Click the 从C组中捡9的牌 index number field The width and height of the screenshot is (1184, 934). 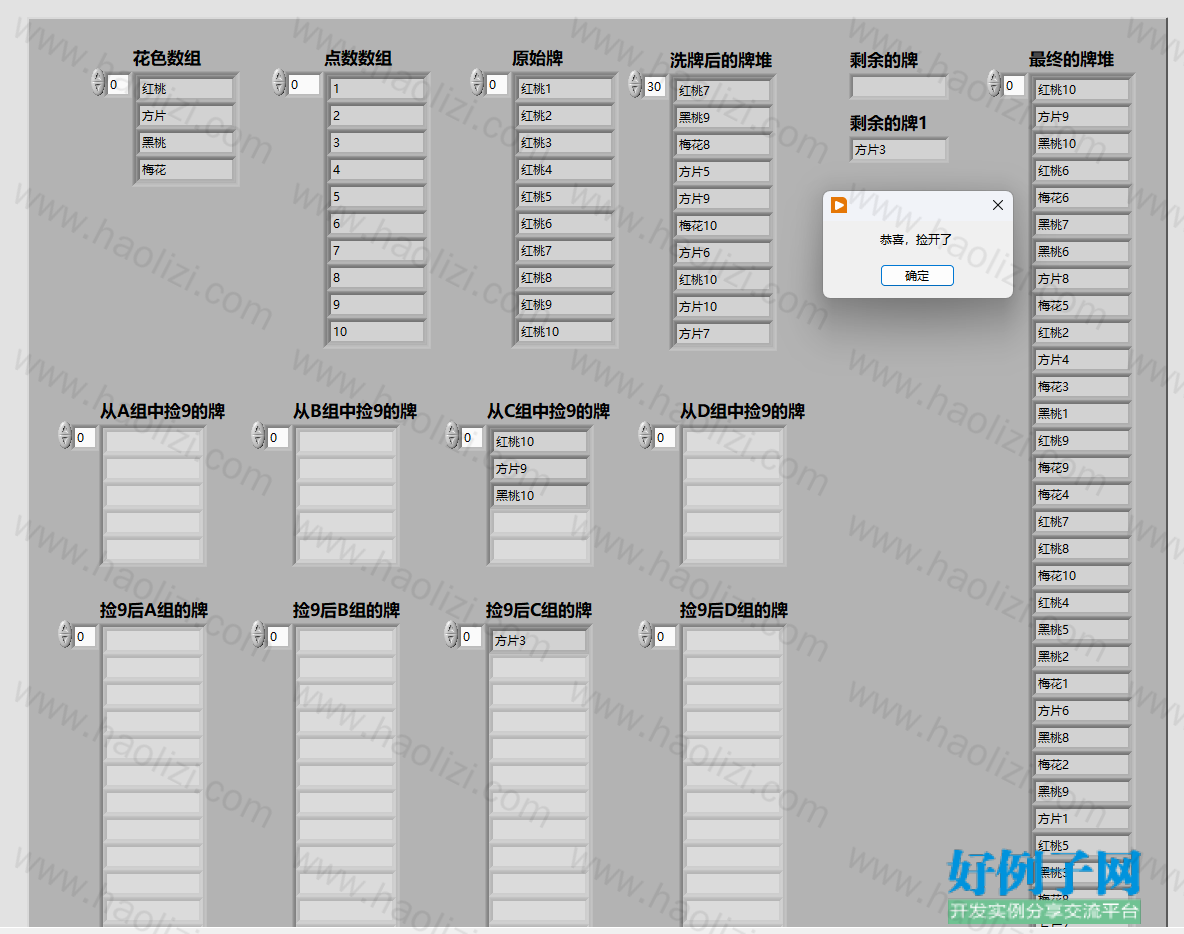coord(472,438)
